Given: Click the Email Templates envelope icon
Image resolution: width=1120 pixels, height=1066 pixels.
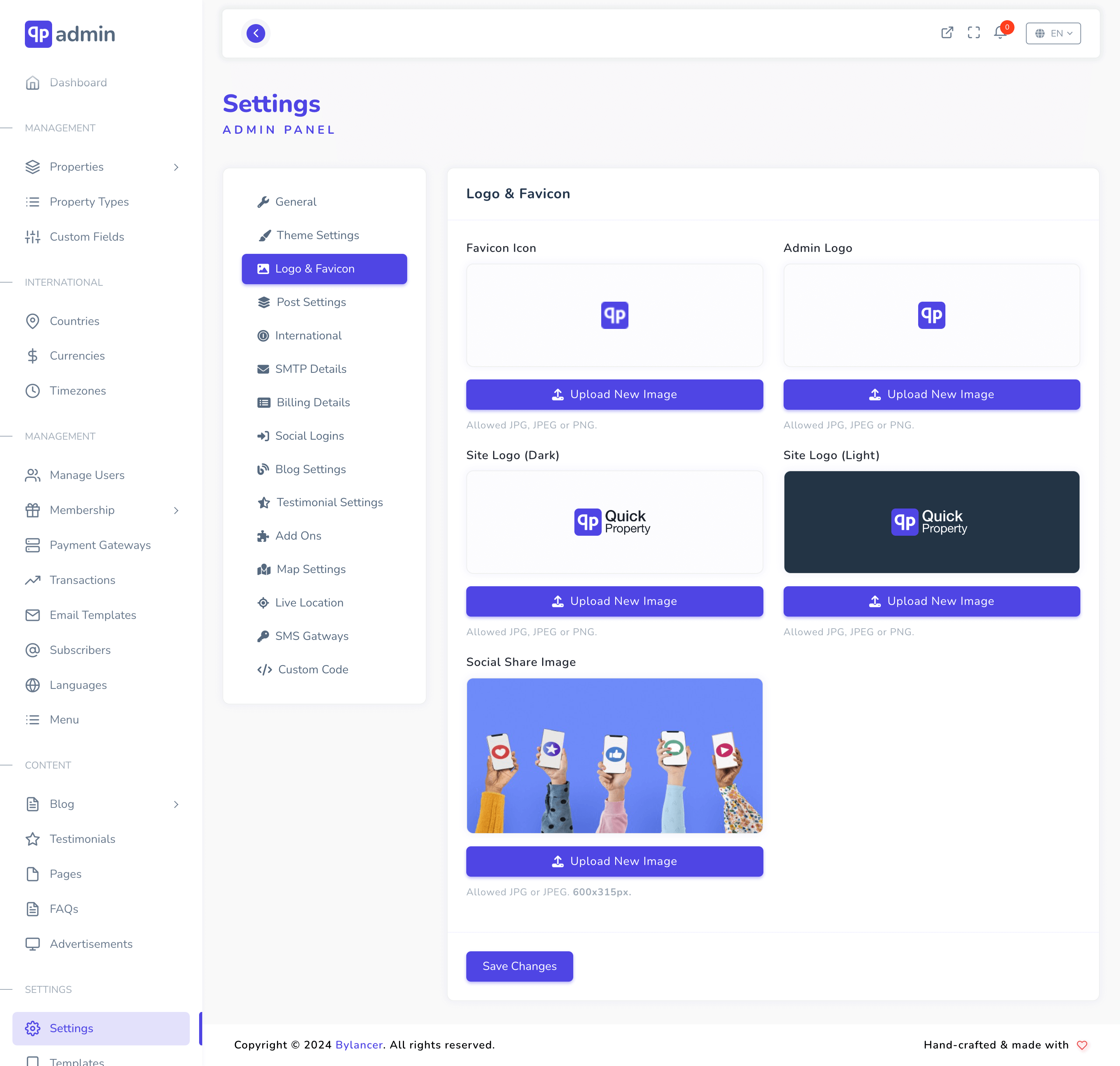Looking at the screenshot, I should (33, 615).
